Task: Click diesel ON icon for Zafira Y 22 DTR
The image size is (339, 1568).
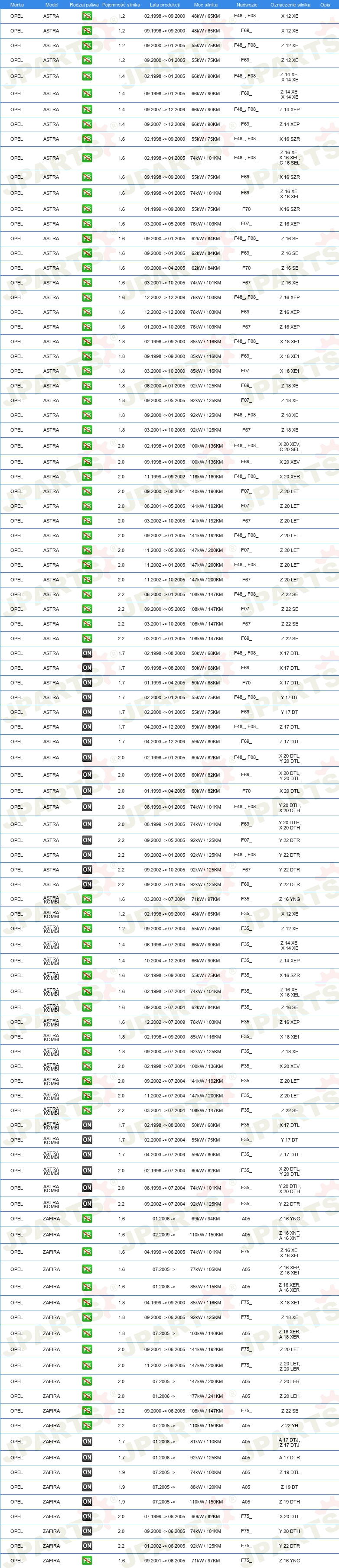Action: point(87,1545)
